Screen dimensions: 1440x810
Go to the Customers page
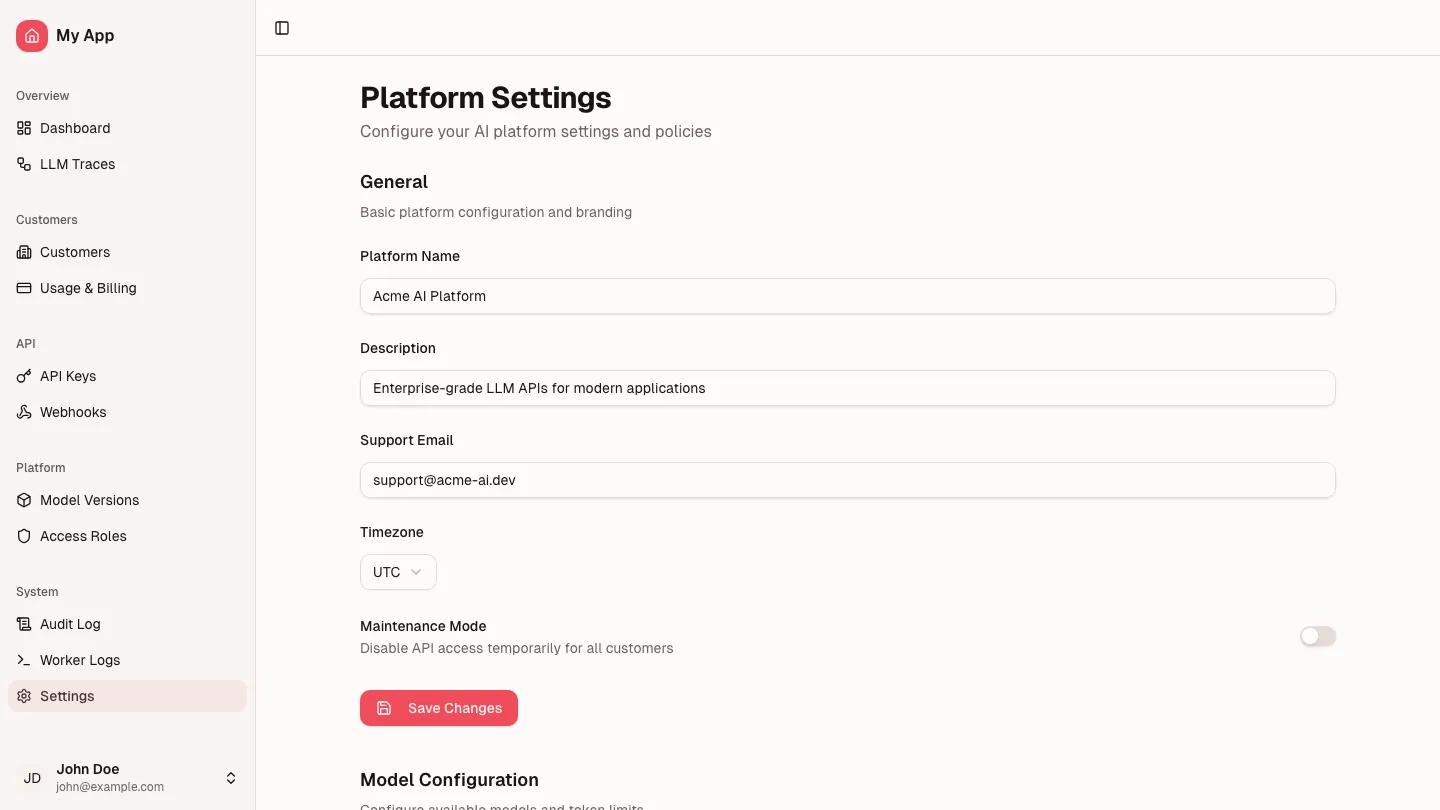tap(74, 252)
